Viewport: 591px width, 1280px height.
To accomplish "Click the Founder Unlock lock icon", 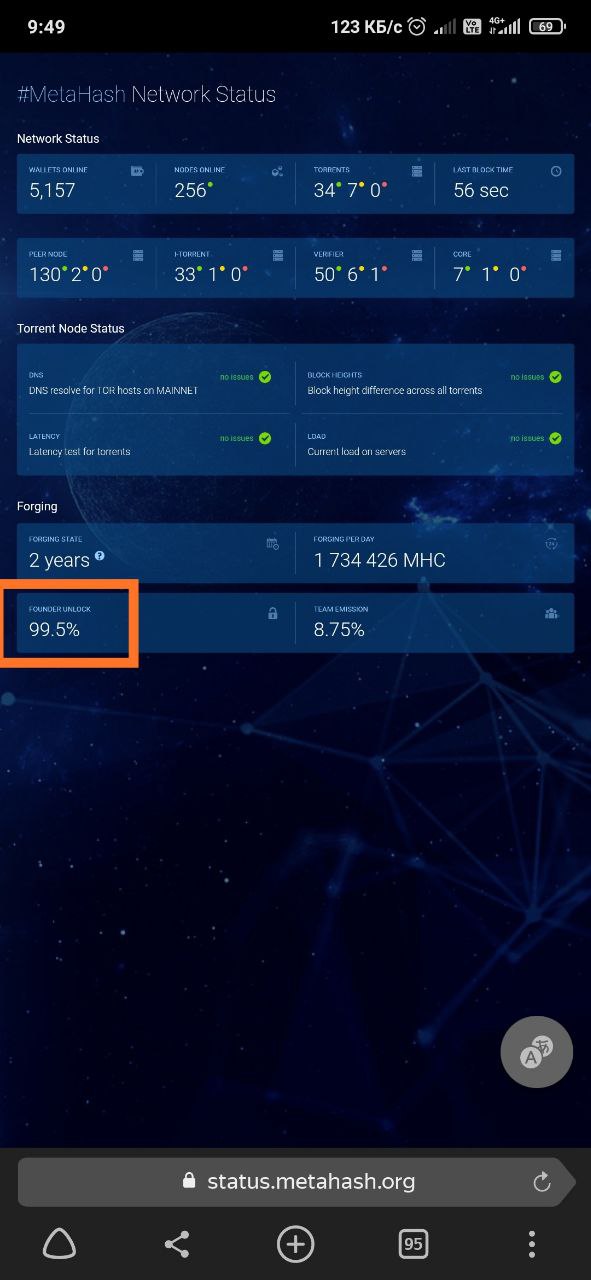I will (272, 613).
